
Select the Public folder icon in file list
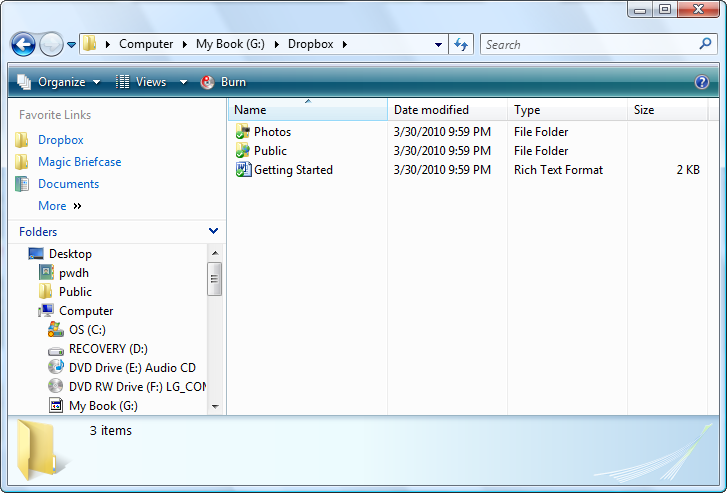(242, 151)
